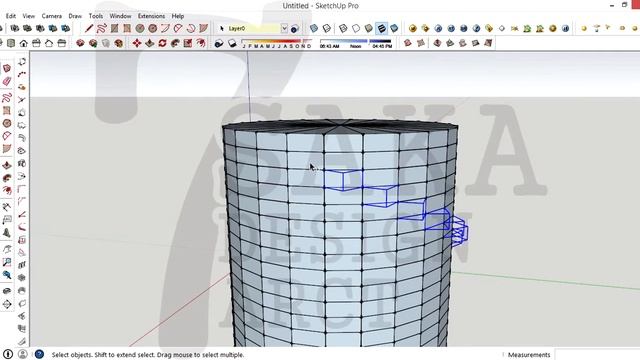Enable Wireframe face style
Screen dimensions: 640x360
point(343,29)
